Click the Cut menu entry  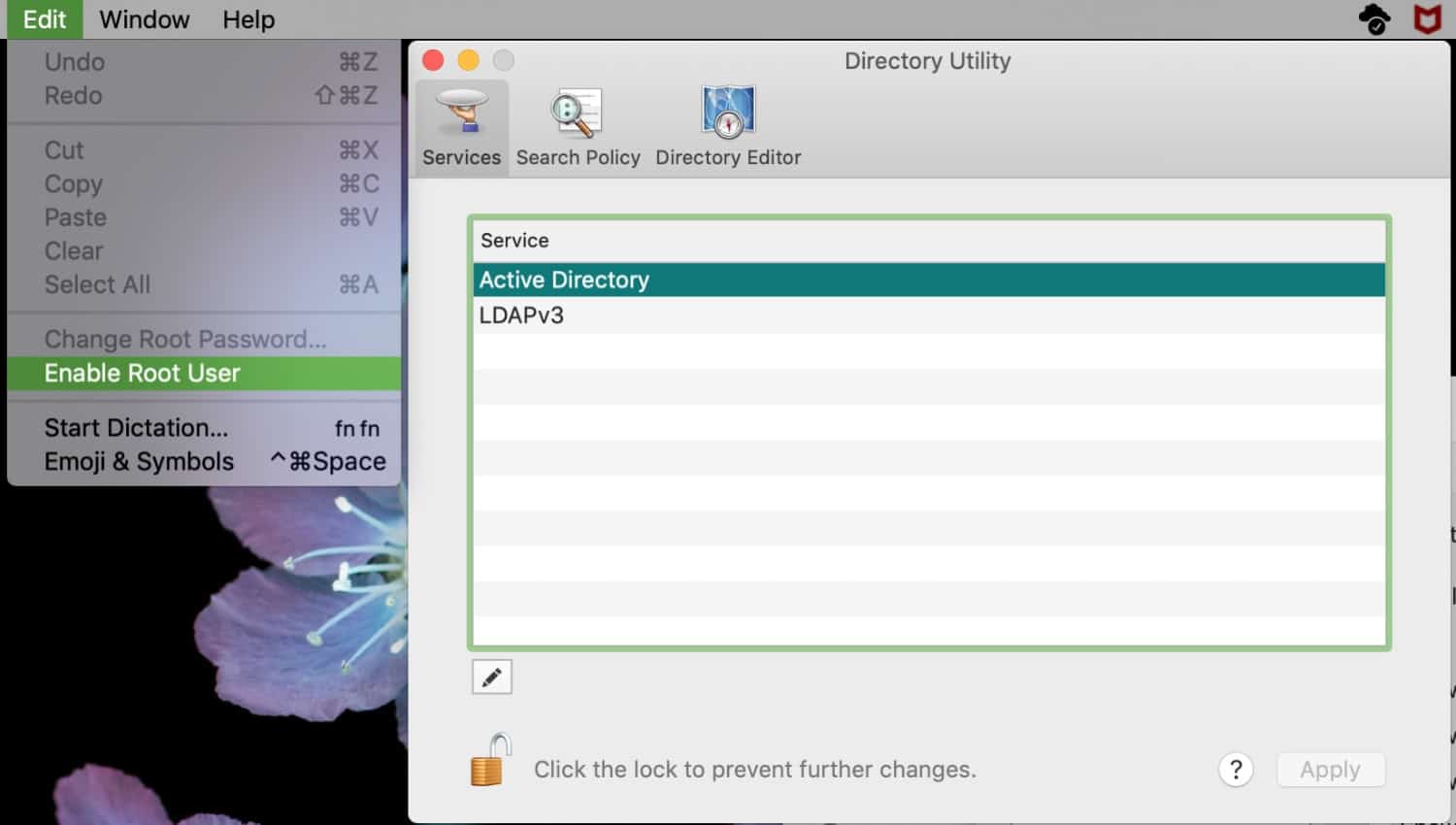[x=204, y=150]
